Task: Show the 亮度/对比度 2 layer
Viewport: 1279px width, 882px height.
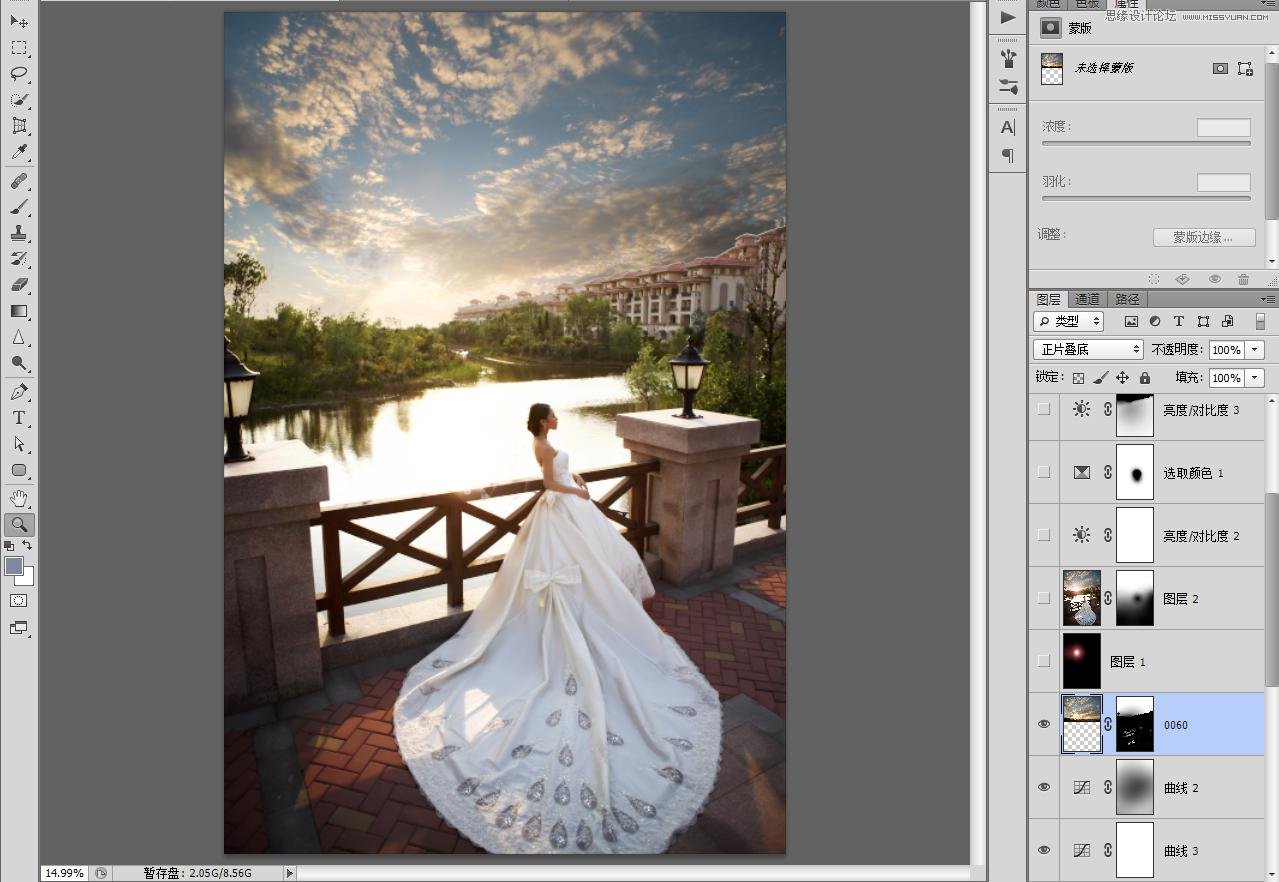Action: point(1044,535)
